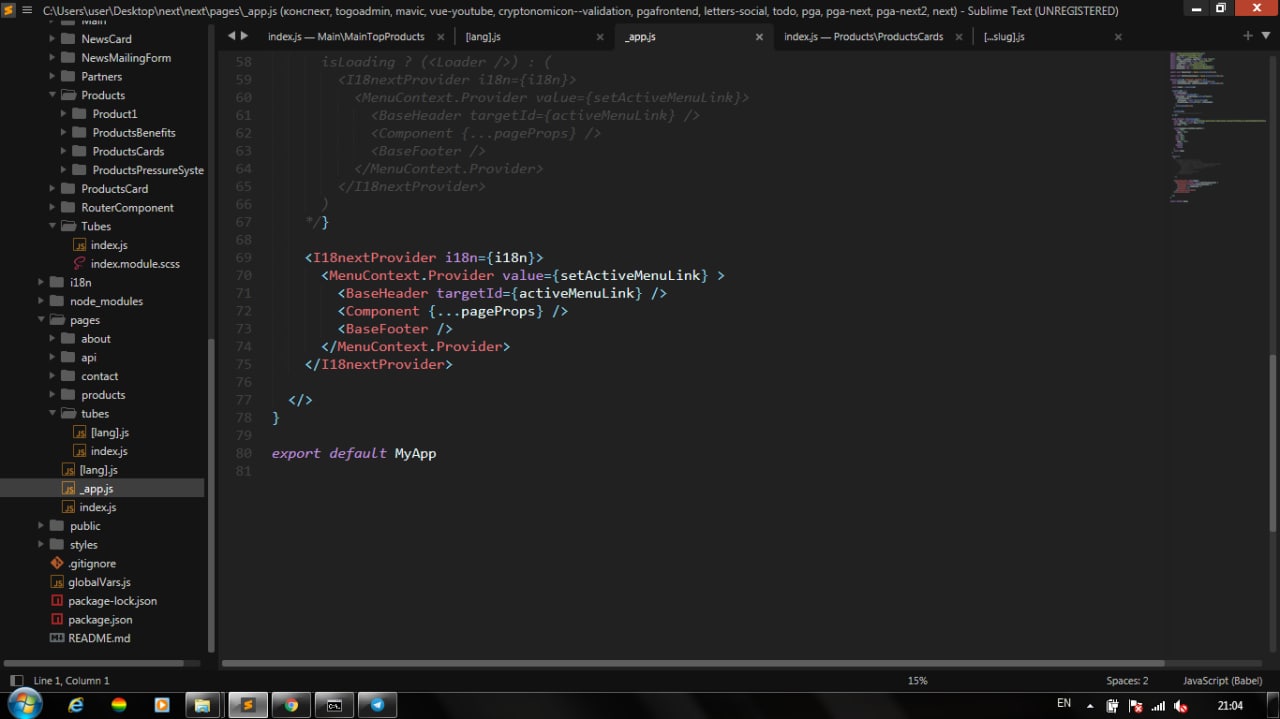The height and width of the screenshot is (719, 1280).
Task: Close the first [lang].js tab
Action: [600, 37]
